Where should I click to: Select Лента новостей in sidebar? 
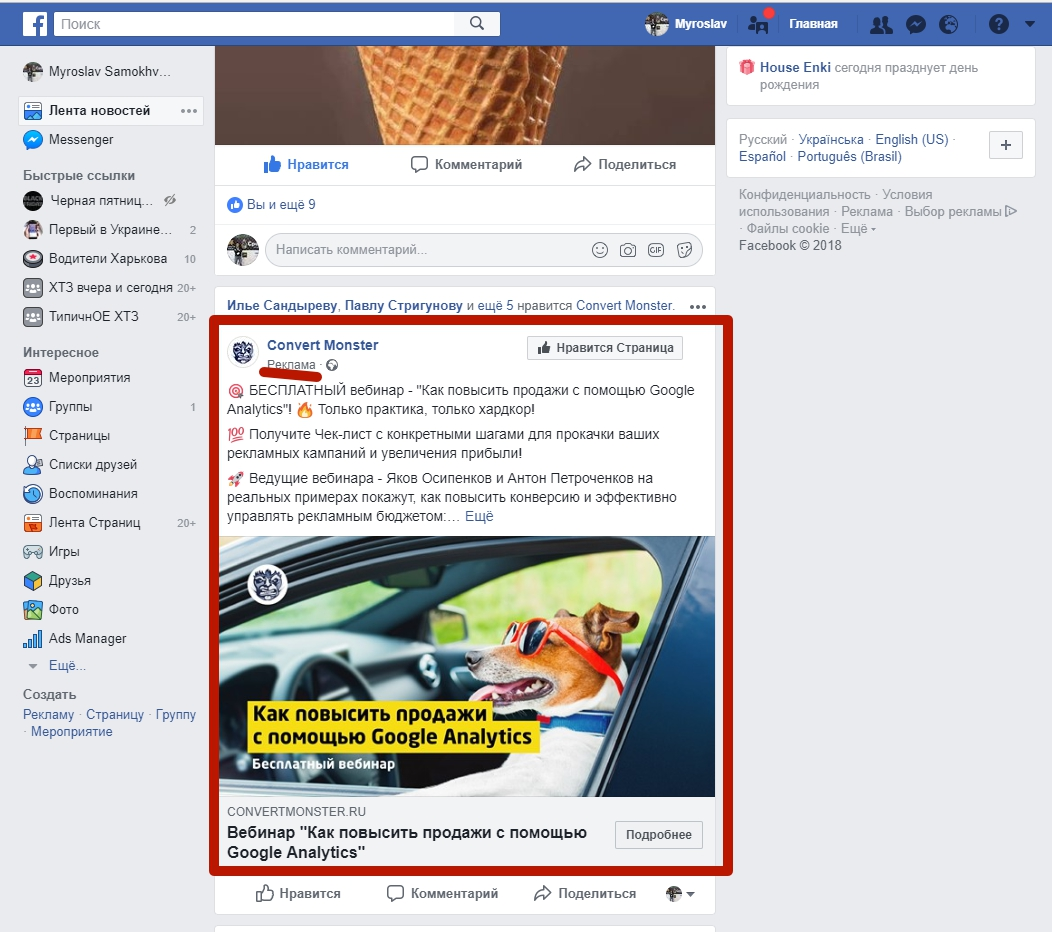pos(99,111)
